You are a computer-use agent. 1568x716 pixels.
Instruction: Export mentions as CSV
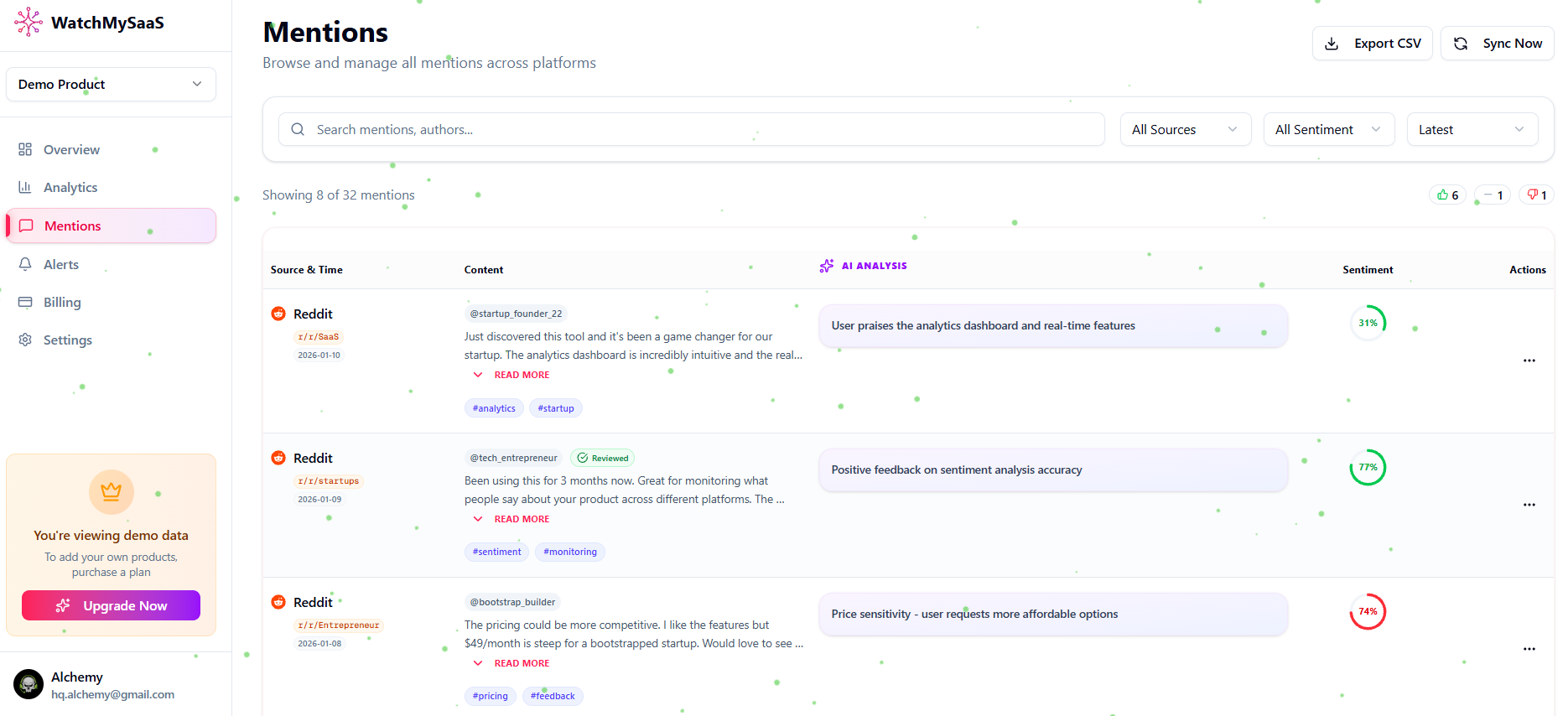[x=1373, y=44]
